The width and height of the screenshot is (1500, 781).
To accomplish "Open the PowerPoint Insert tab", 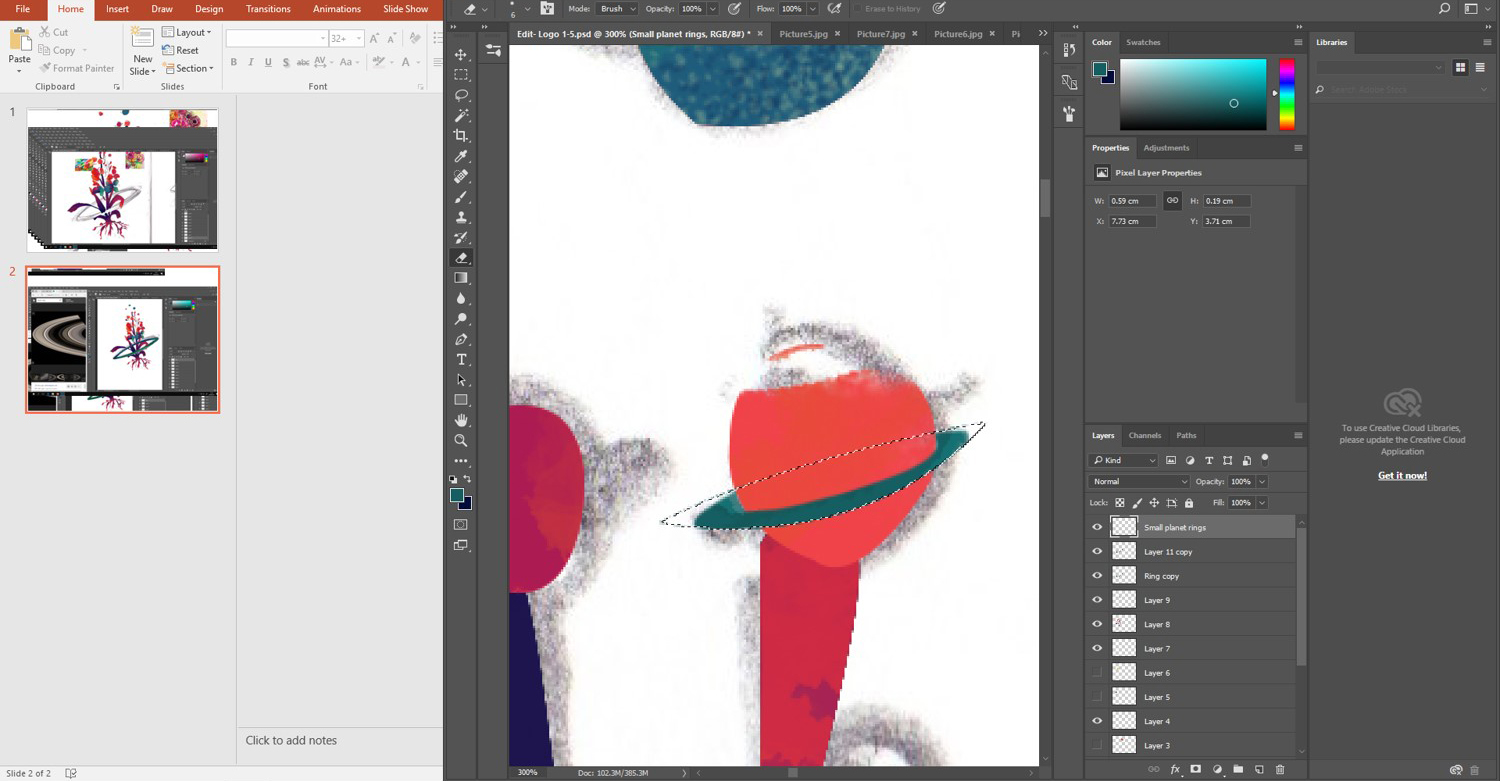I will tap(117, 9).
